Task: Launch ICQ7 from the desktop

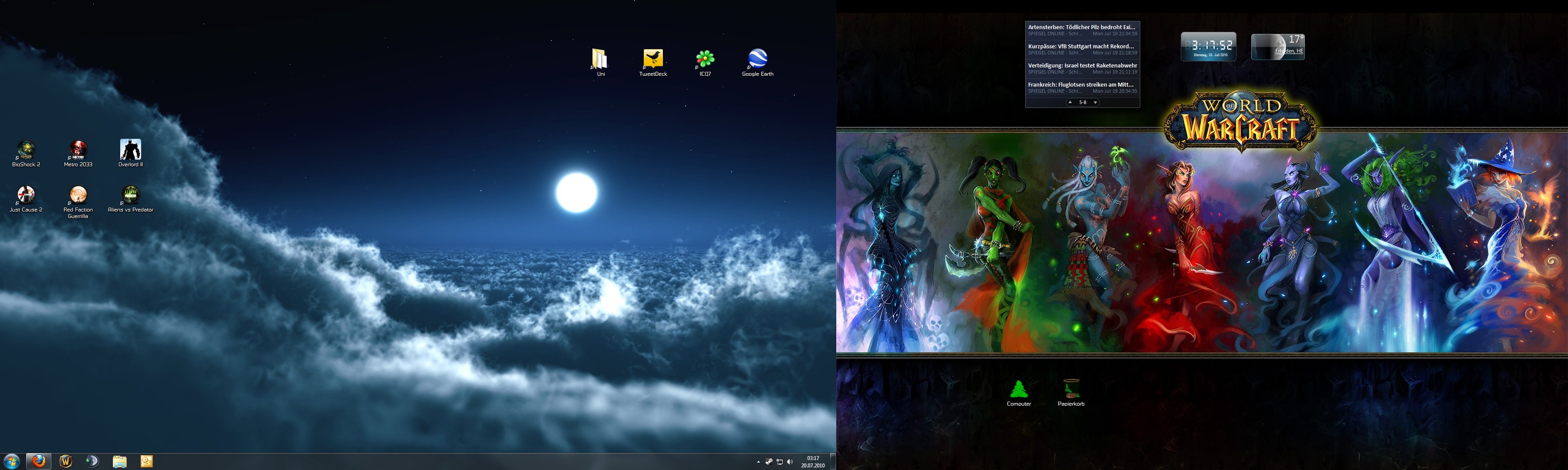Action: 705,59
